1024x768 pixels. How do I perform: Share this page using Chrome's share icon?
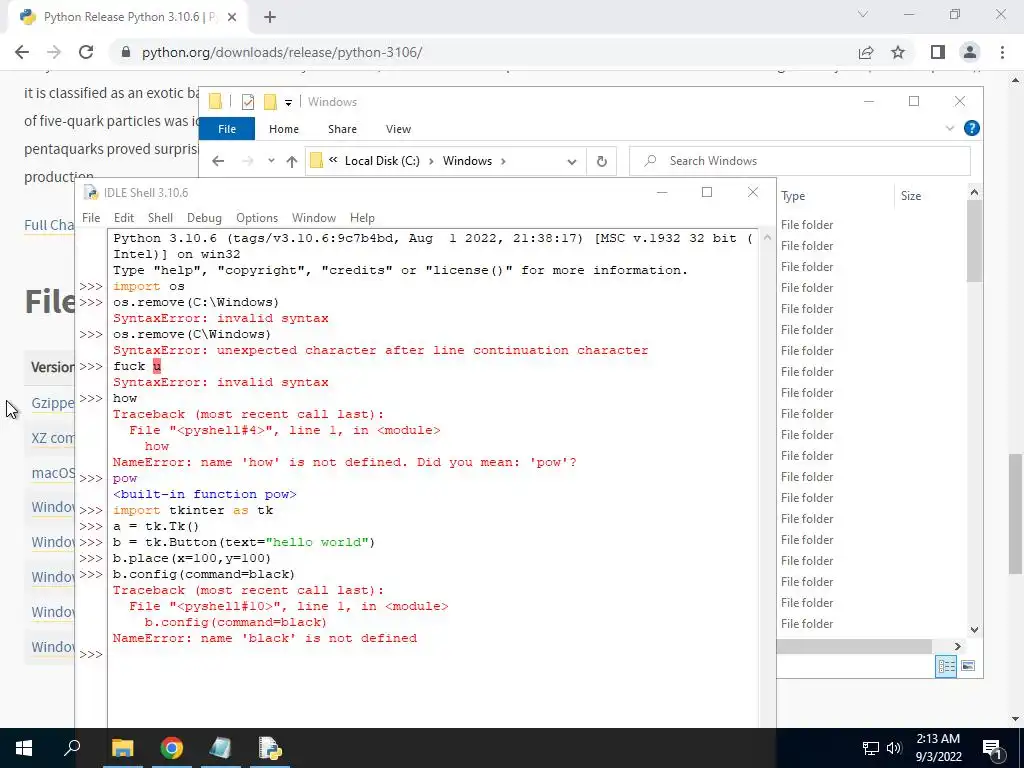[x=866, y=52]
